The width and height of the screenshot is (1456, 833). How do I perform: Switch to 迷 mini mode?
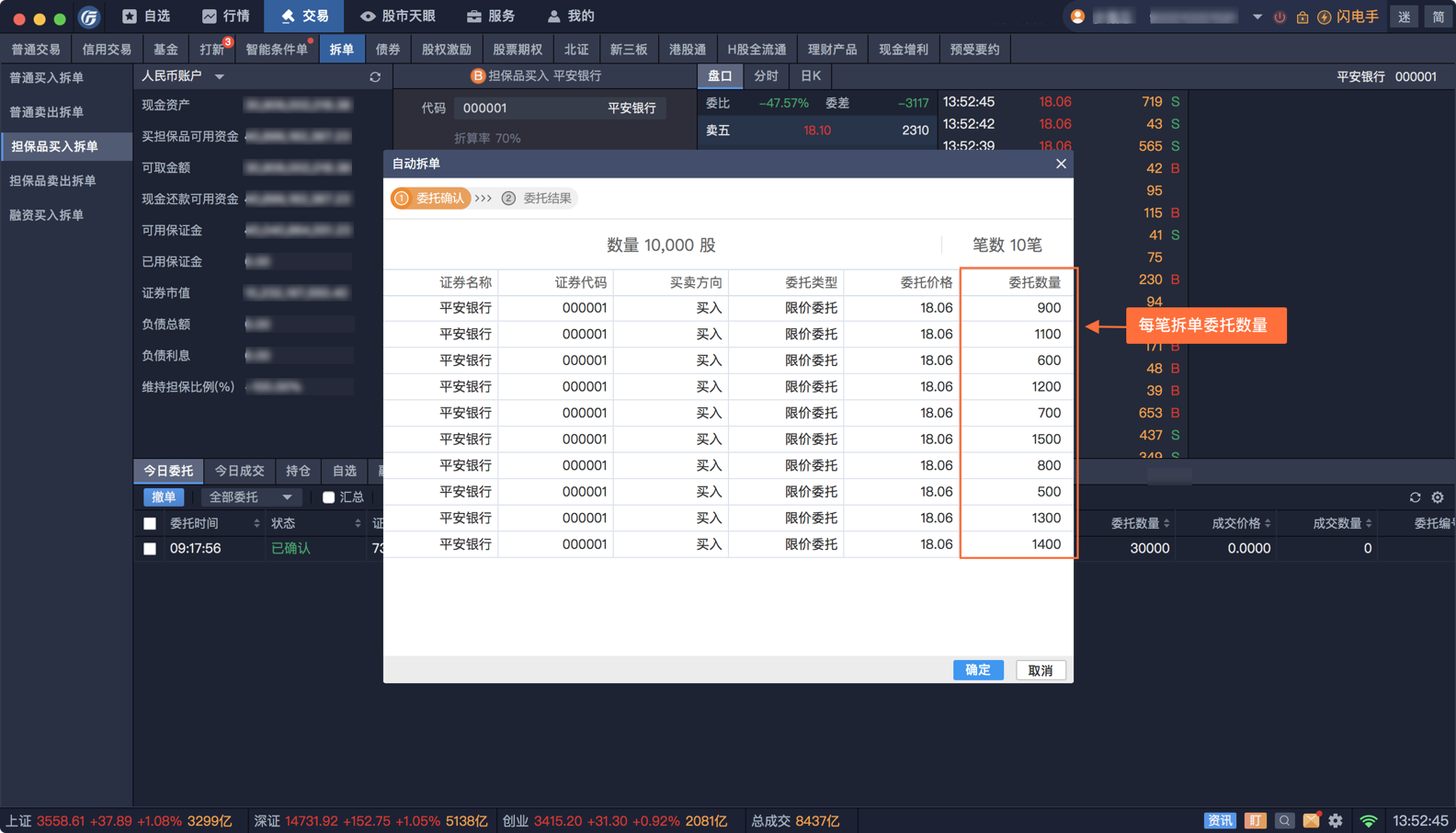[x=1405, y=17]
